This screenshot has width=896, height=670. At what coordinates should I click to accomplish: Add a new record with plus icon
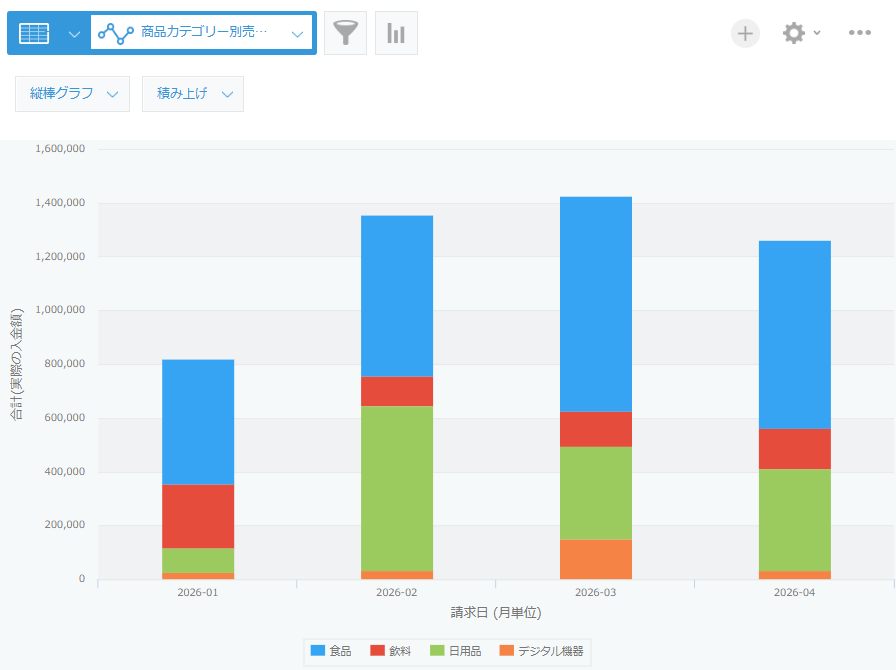tap(745, 33)
